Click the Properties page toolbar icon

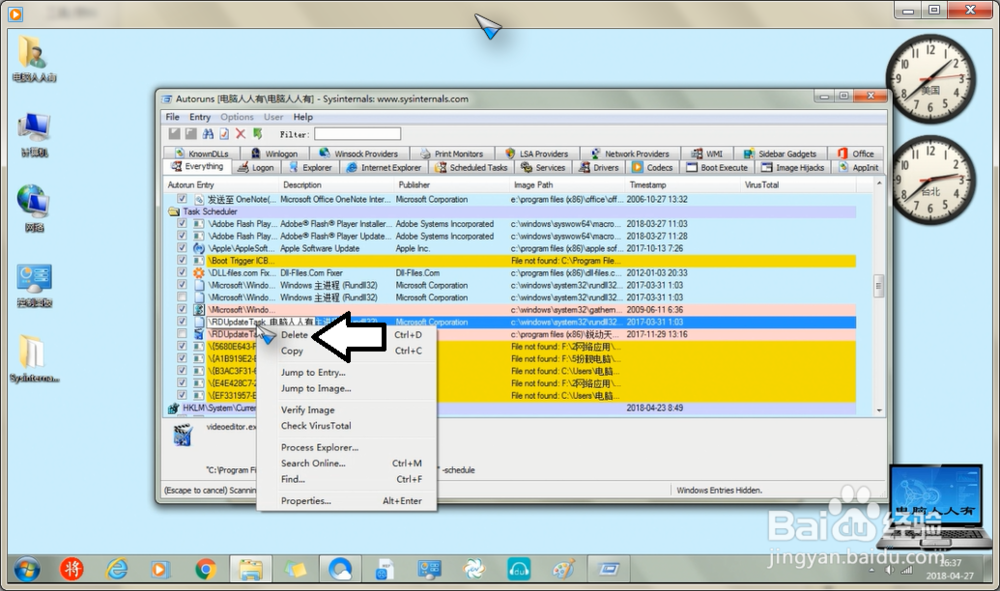click(224, 134)
